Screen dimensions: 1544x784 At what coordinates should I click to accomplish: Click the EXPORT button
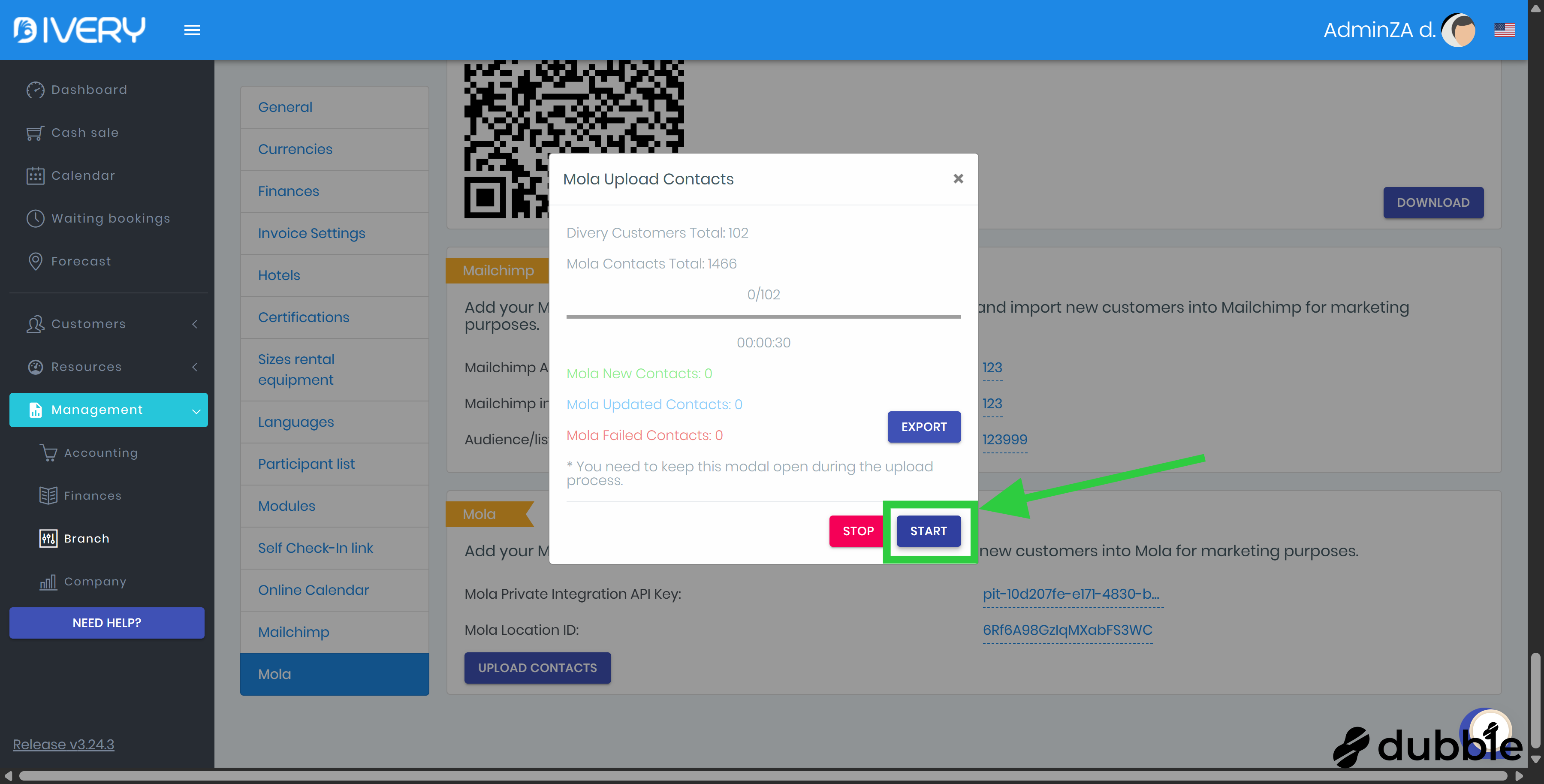(924, 427)
